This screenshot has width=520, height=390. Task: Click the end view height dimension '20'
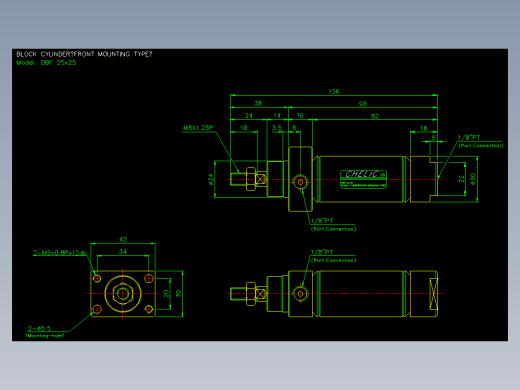coord(166,294)
